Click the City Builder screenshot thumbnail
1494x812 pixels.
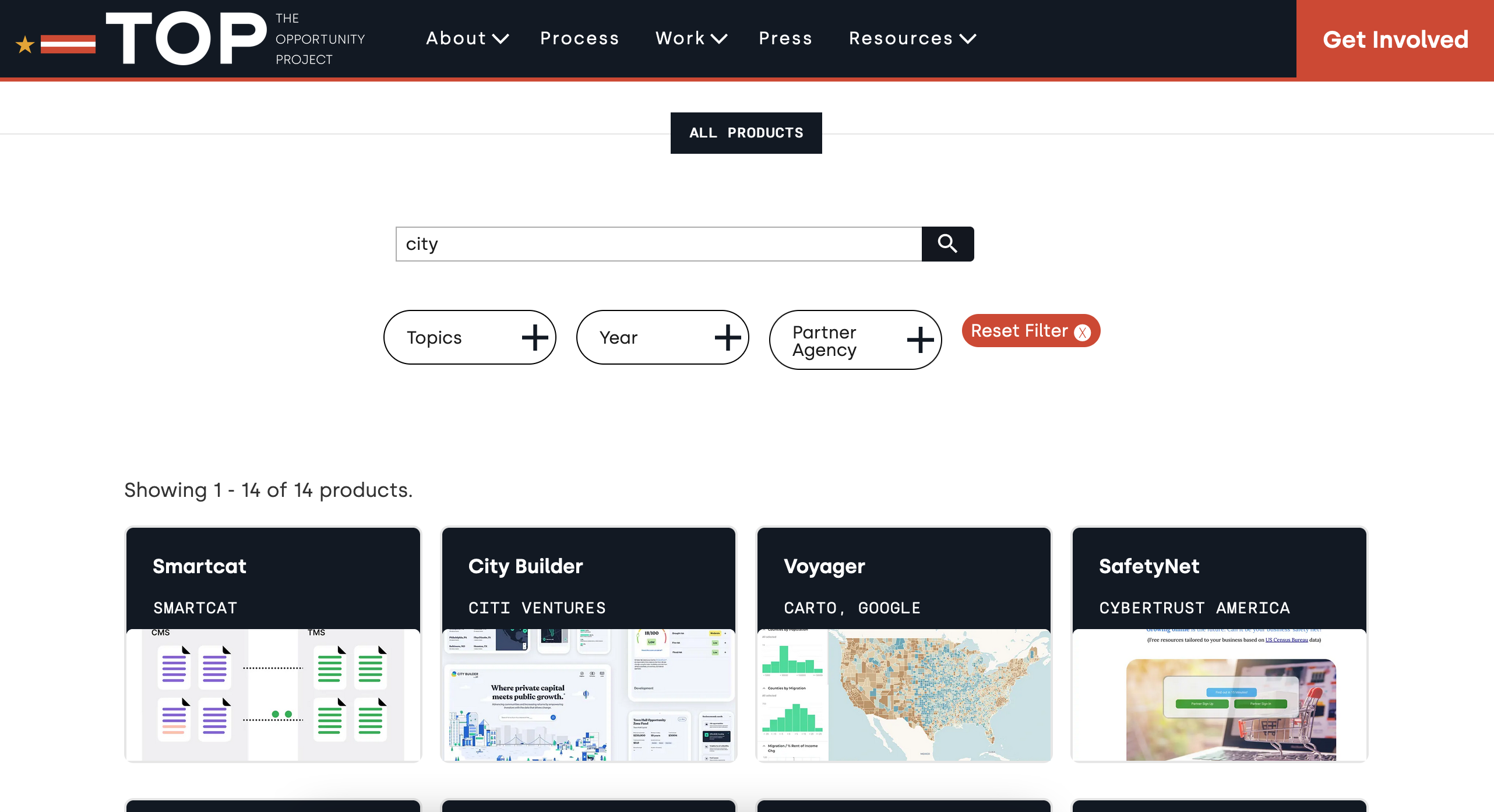coord(589,694)
